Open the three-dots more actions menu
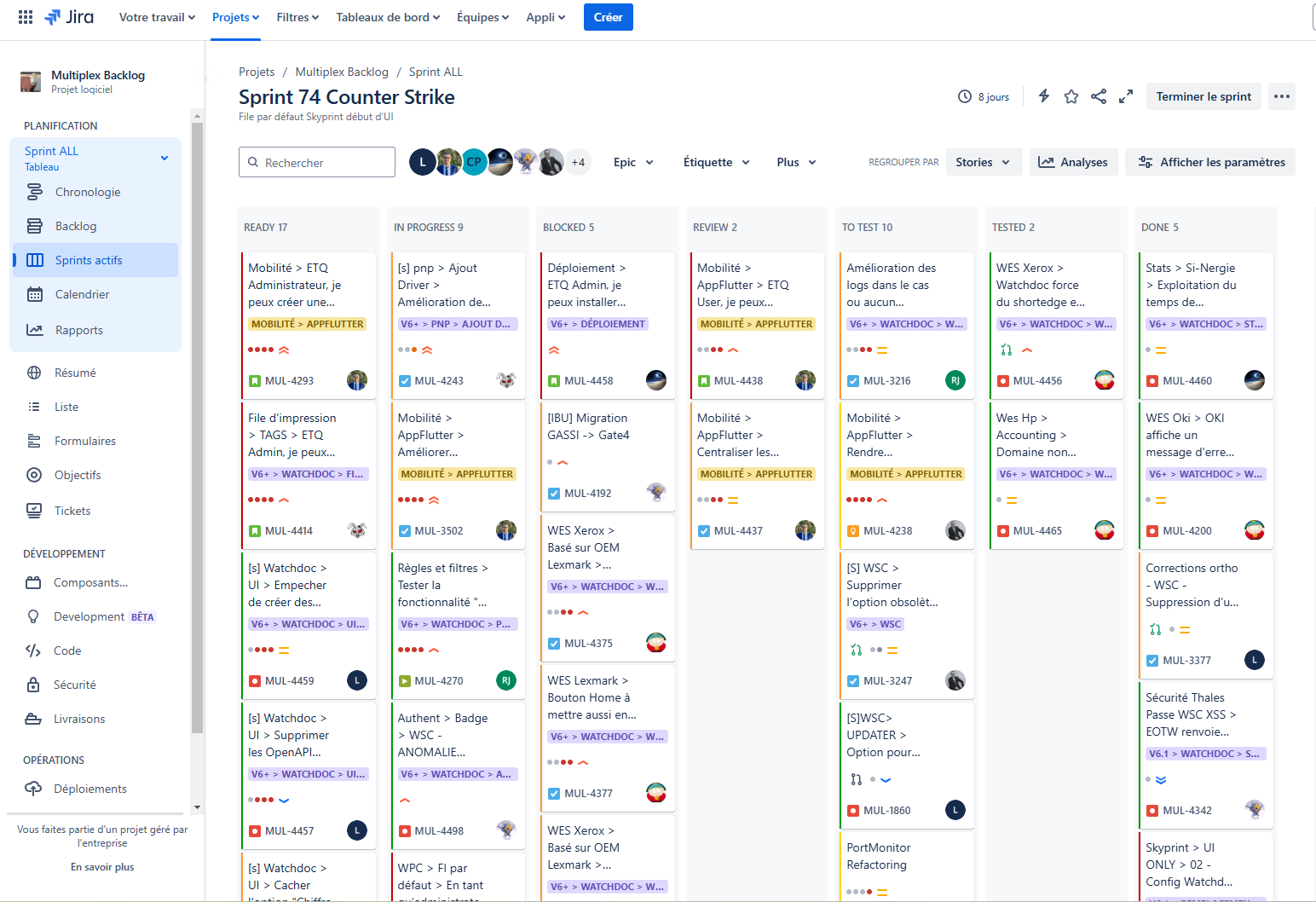The height and width of the screenshot is (902, 1316). click(1281, 96)
